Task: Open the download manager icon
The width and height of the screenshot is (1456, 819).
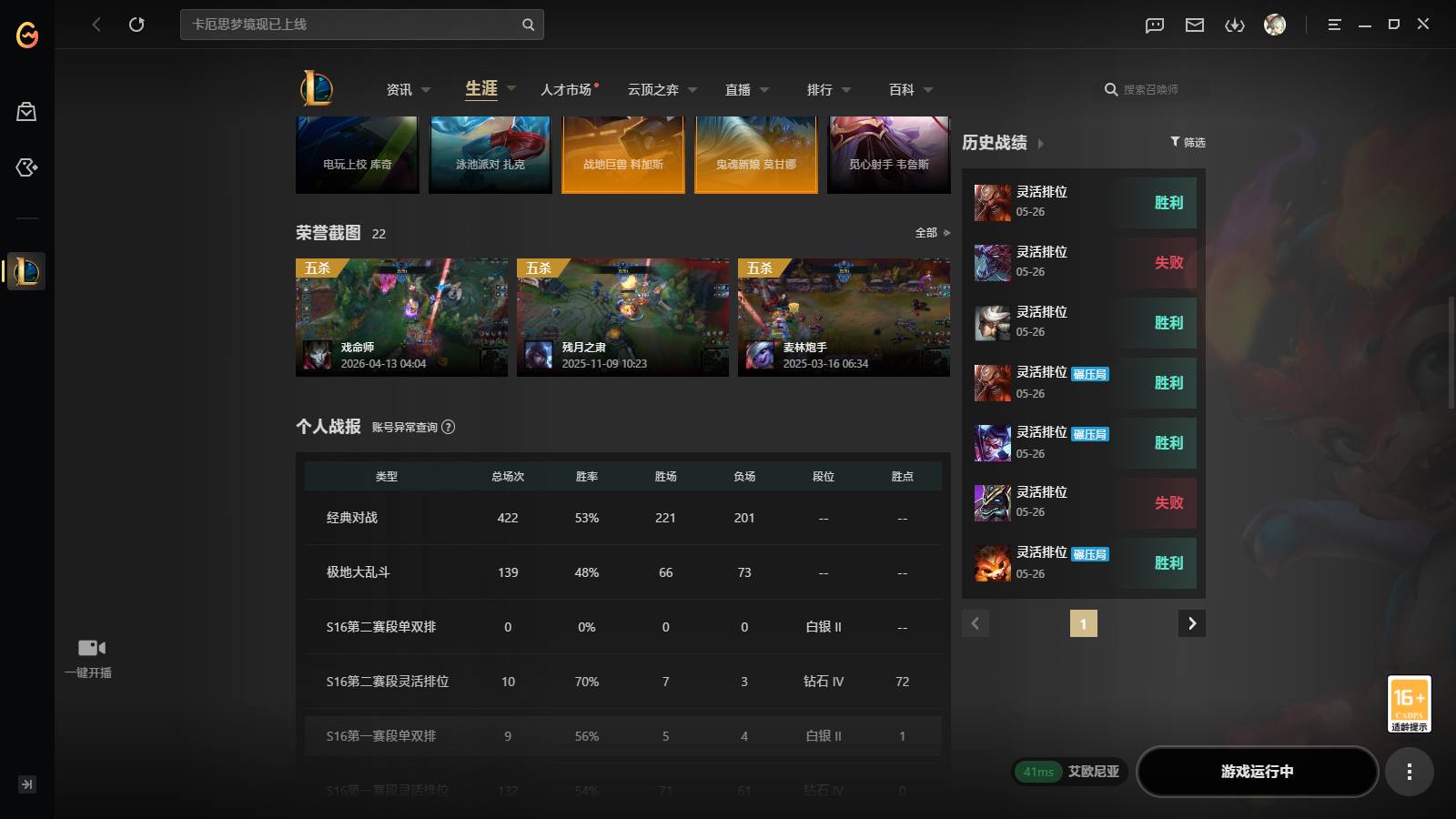Action: pyautogui.click(x=1235, y=25)
